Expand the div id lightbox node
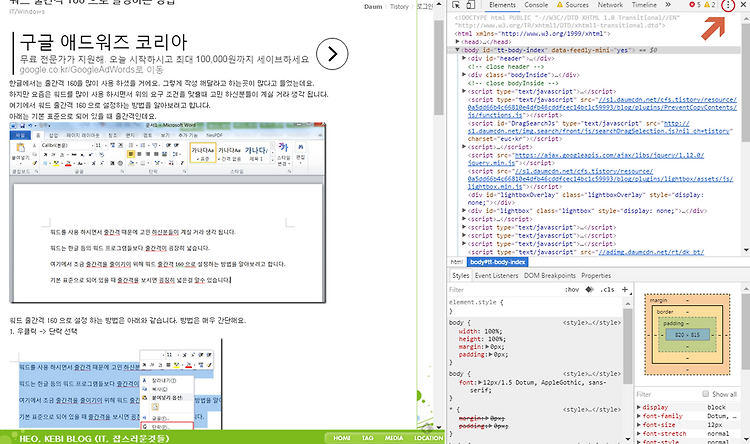 tap(464, 211)
